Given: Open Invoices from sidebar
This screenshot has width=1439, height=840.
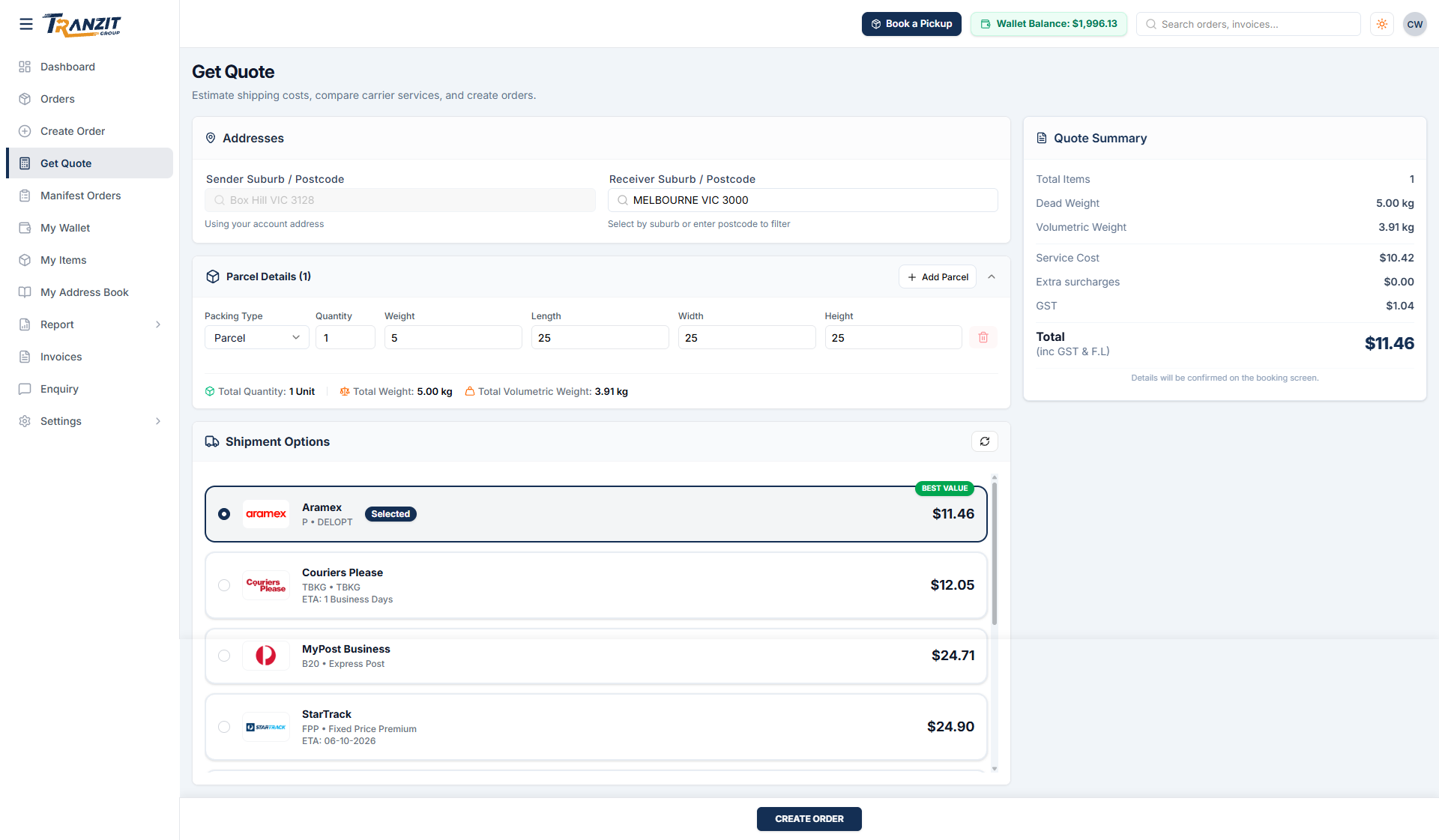Looking at the screenshot, I should (x=89, y=357).
